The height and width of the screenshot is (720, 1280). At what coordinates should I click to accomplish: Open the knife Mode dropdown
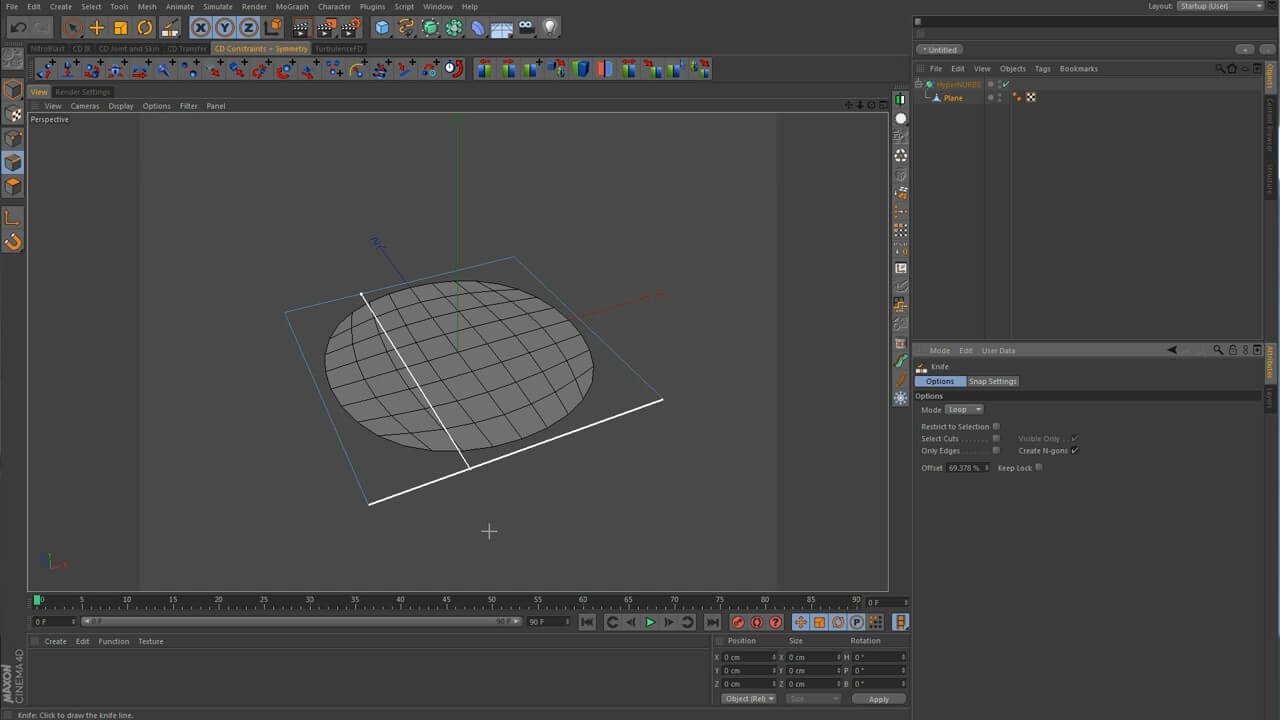click(x=964, y=410)
